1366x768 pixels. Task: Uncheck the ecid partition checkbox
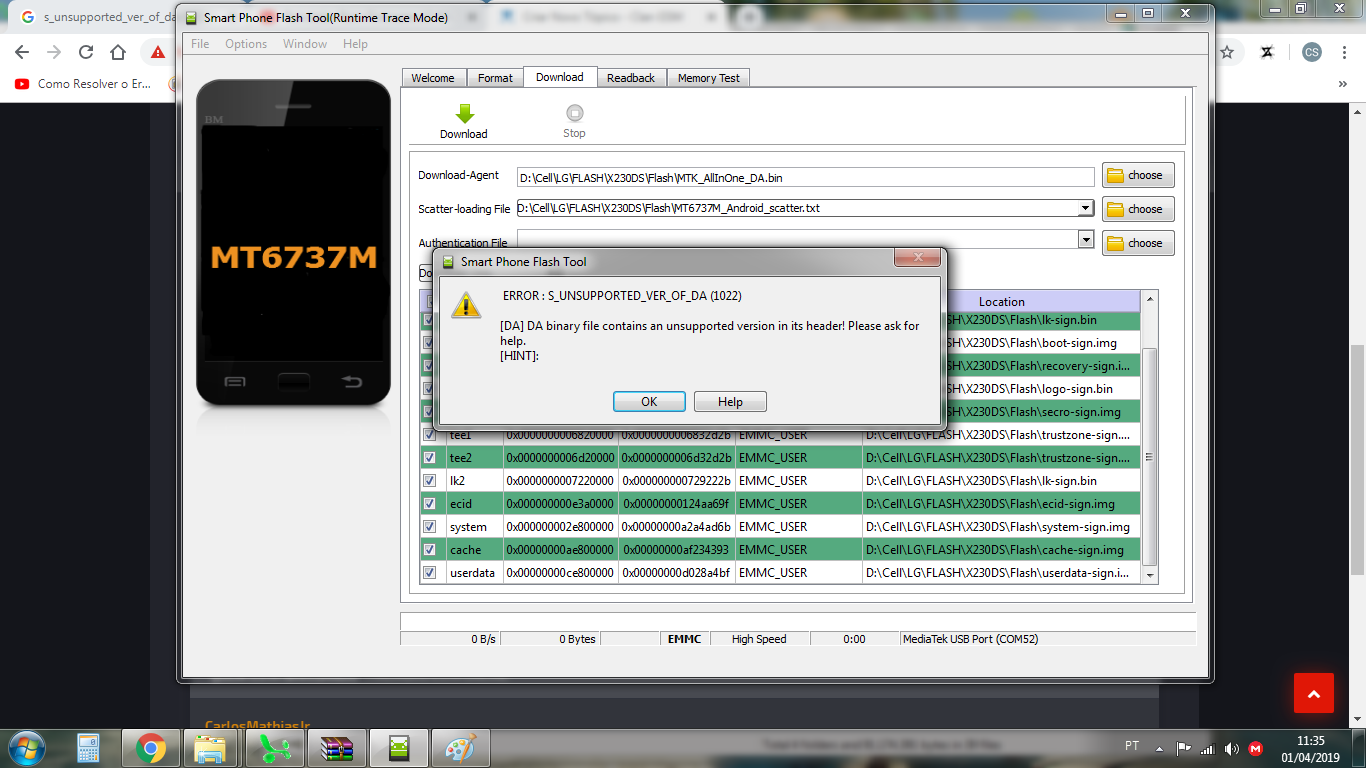click(429, 503)
